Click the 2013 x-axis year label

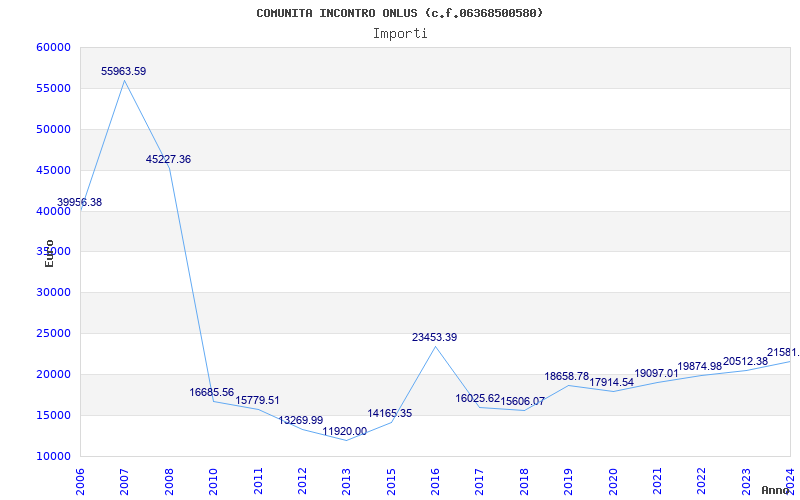click(346, 481)
